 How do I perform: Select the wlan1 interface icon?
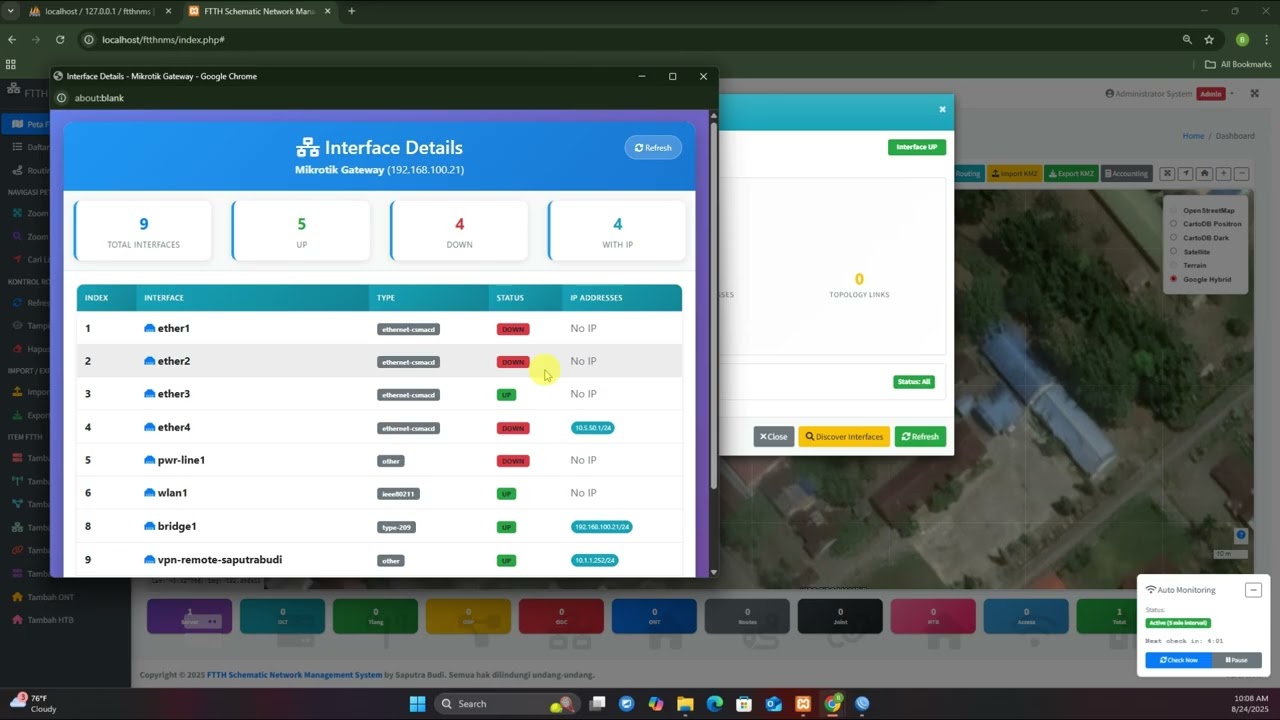click(x=149, y=493)
